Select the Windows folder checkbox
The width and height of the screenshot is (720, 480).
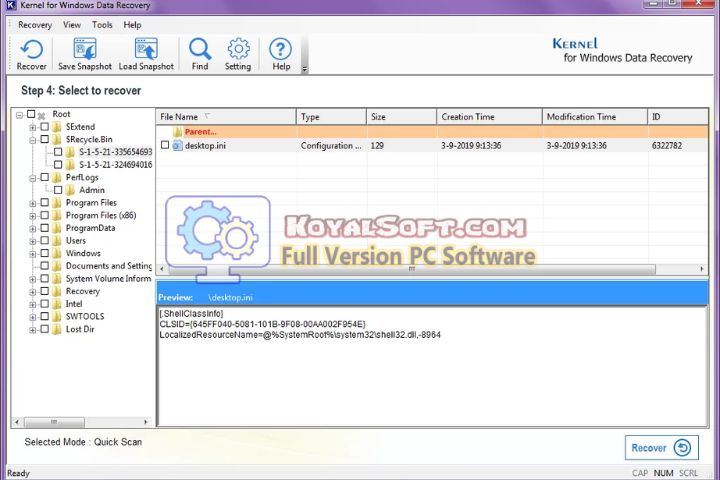point(45,253)
